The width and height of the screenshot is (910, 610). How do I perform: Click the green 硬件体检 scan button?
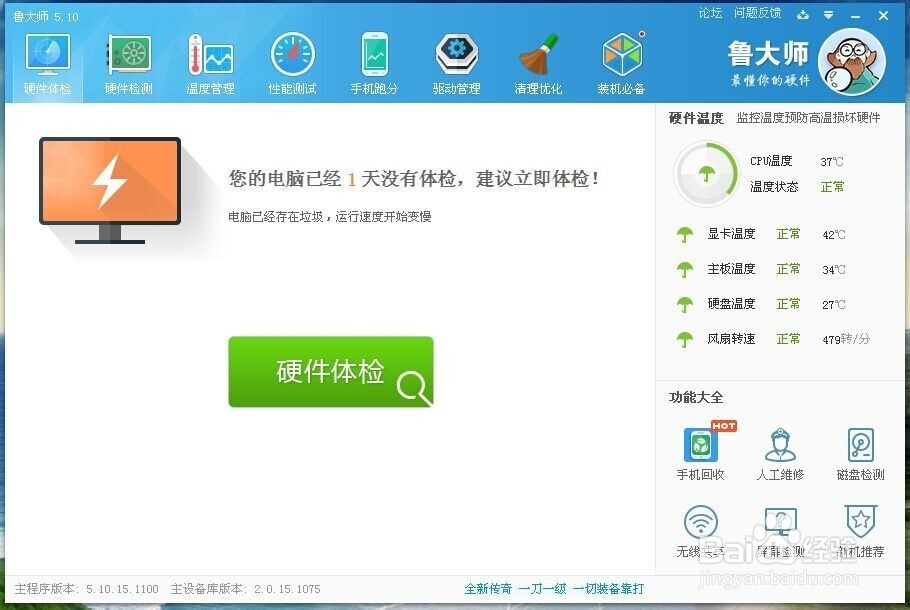[331, 371]
